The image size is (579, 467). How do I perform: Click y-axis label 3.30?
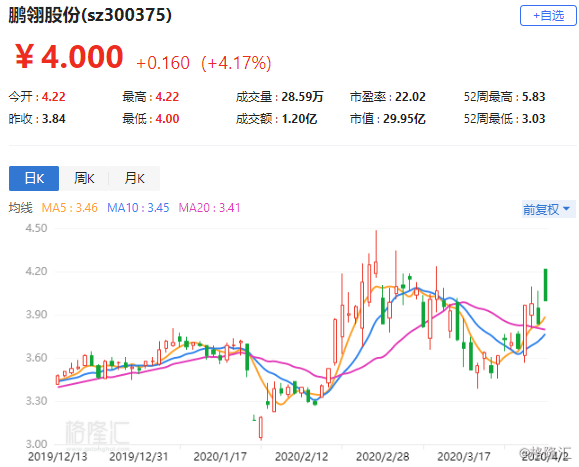click(x=36, y=401)
